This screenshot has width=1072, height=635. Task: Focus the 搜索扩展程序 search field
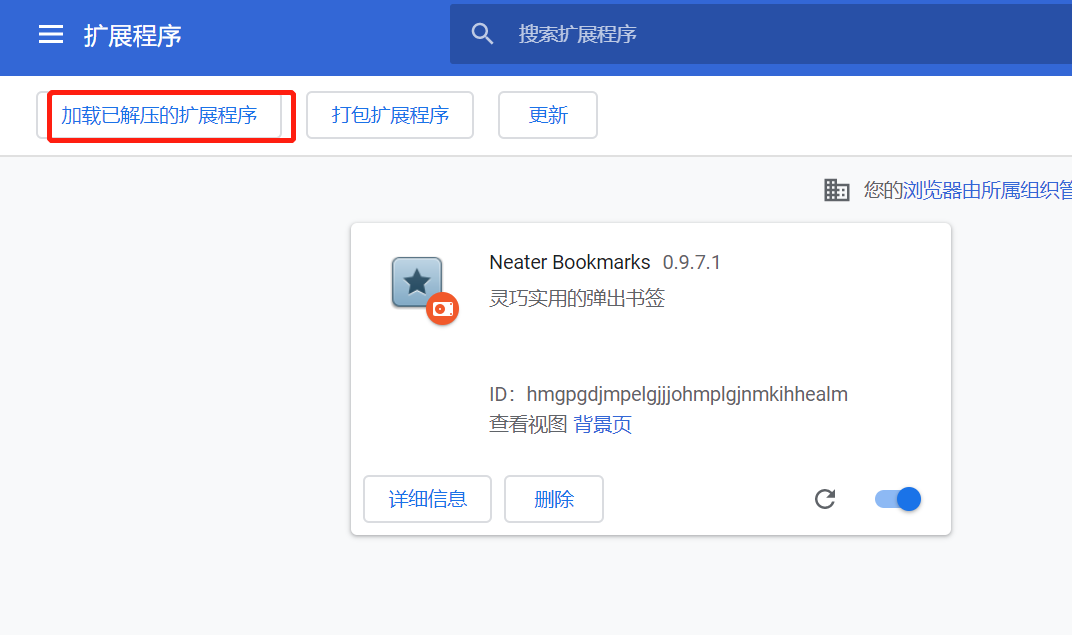coord(760,33)
